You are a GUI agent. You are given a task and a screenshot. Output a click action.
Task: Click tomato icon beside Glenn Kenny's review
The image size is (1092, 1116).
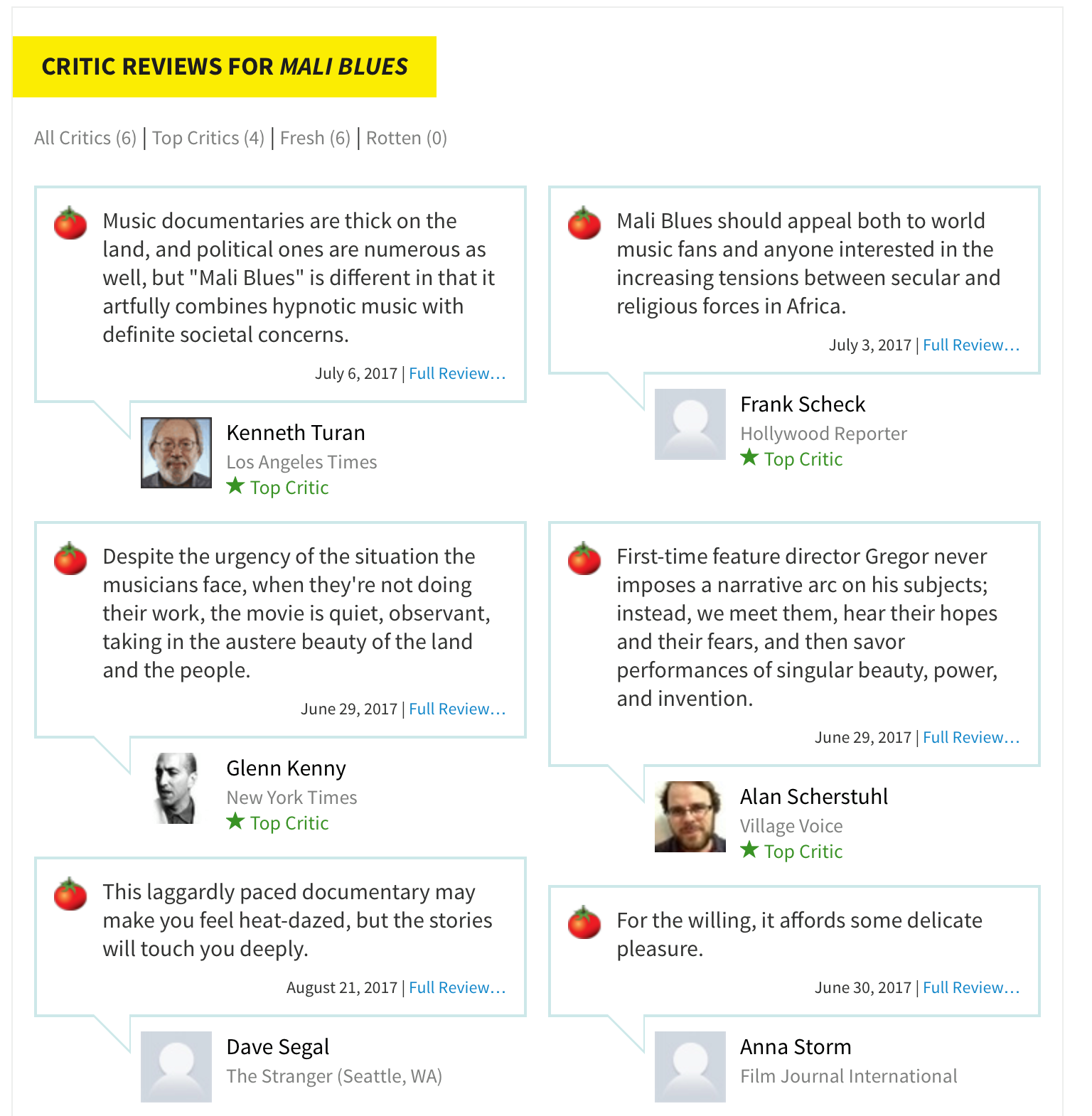(x=70, y=559)
